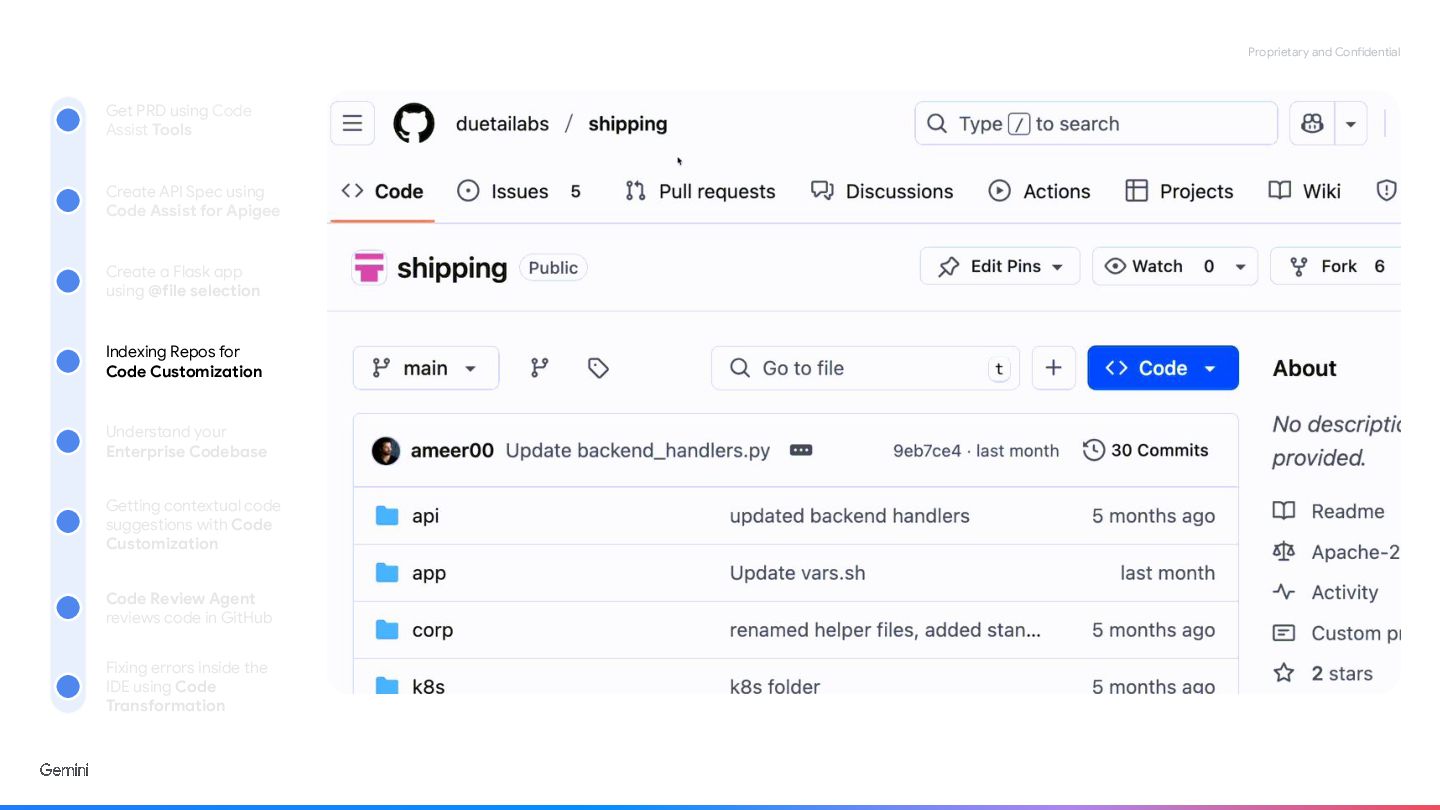1440x810 pixels.
Task: Open the api folder
Action: [426, 516]
